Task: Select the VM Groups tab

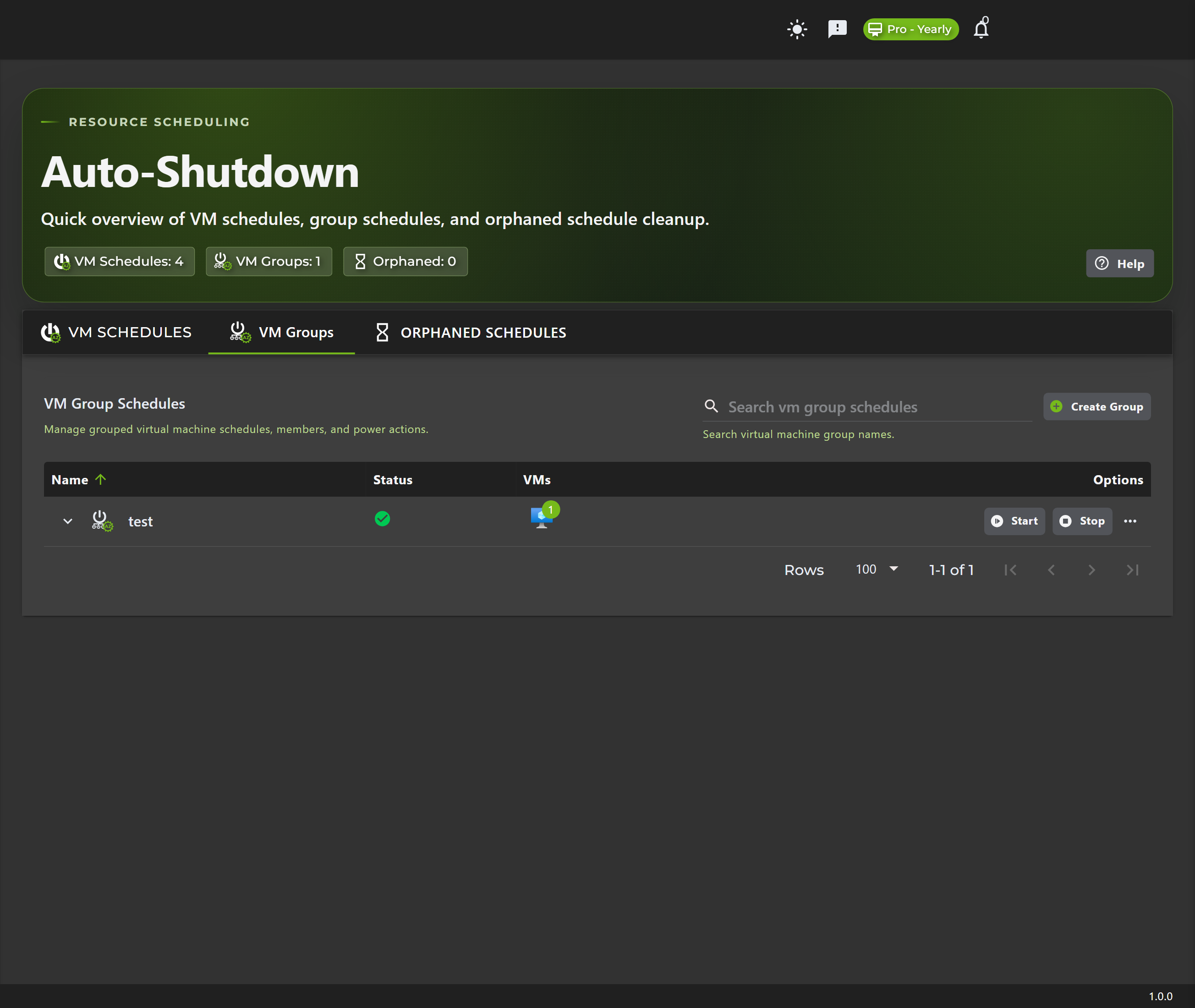Action: pyautogui.click(x=282, y=332)
